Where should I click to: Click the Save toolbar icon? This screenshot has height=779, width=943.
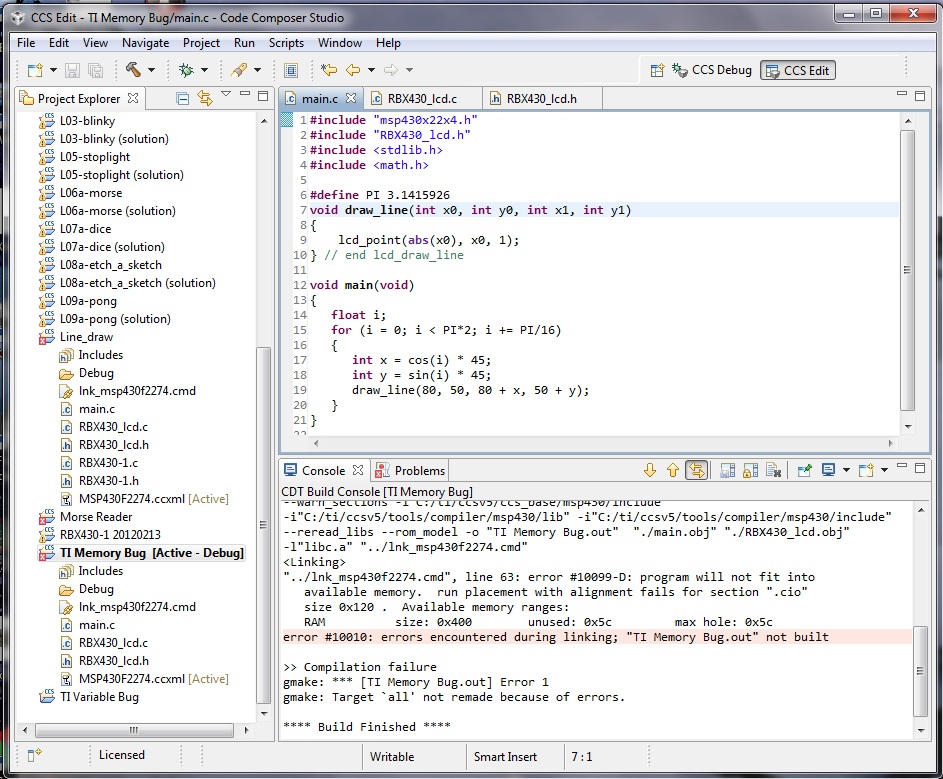tap(72, 70)
